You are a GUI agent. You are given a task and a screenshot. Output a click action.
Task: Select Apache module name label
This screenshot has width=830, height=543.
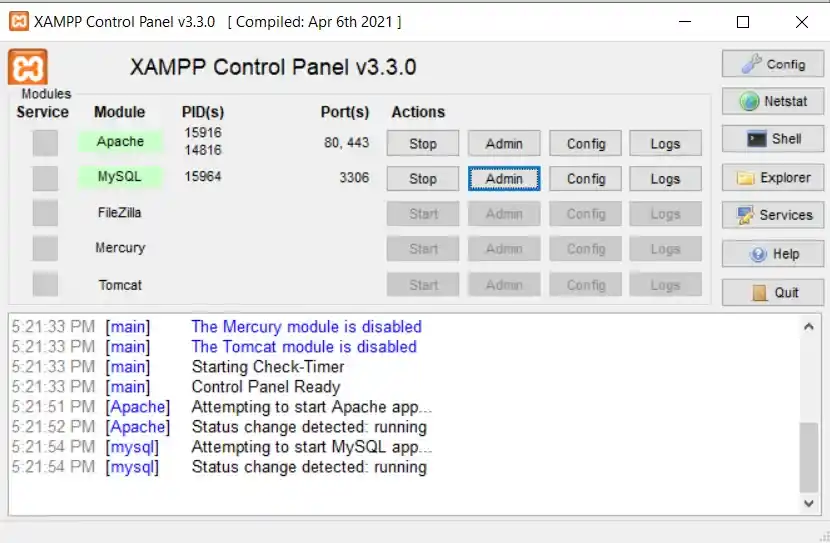[120, 141]
